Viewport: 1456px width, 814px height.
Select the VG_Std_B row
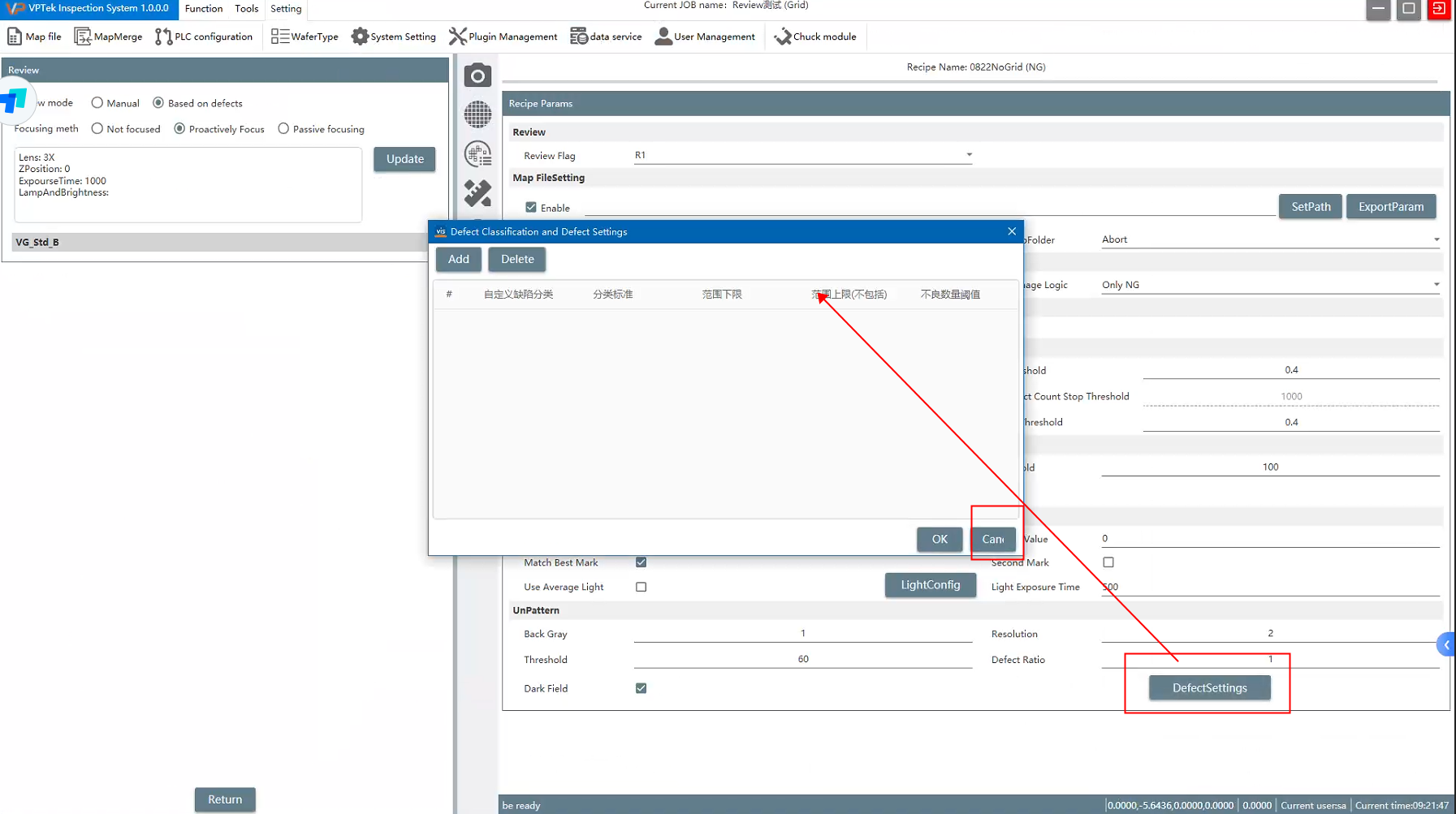pos(219,242)
